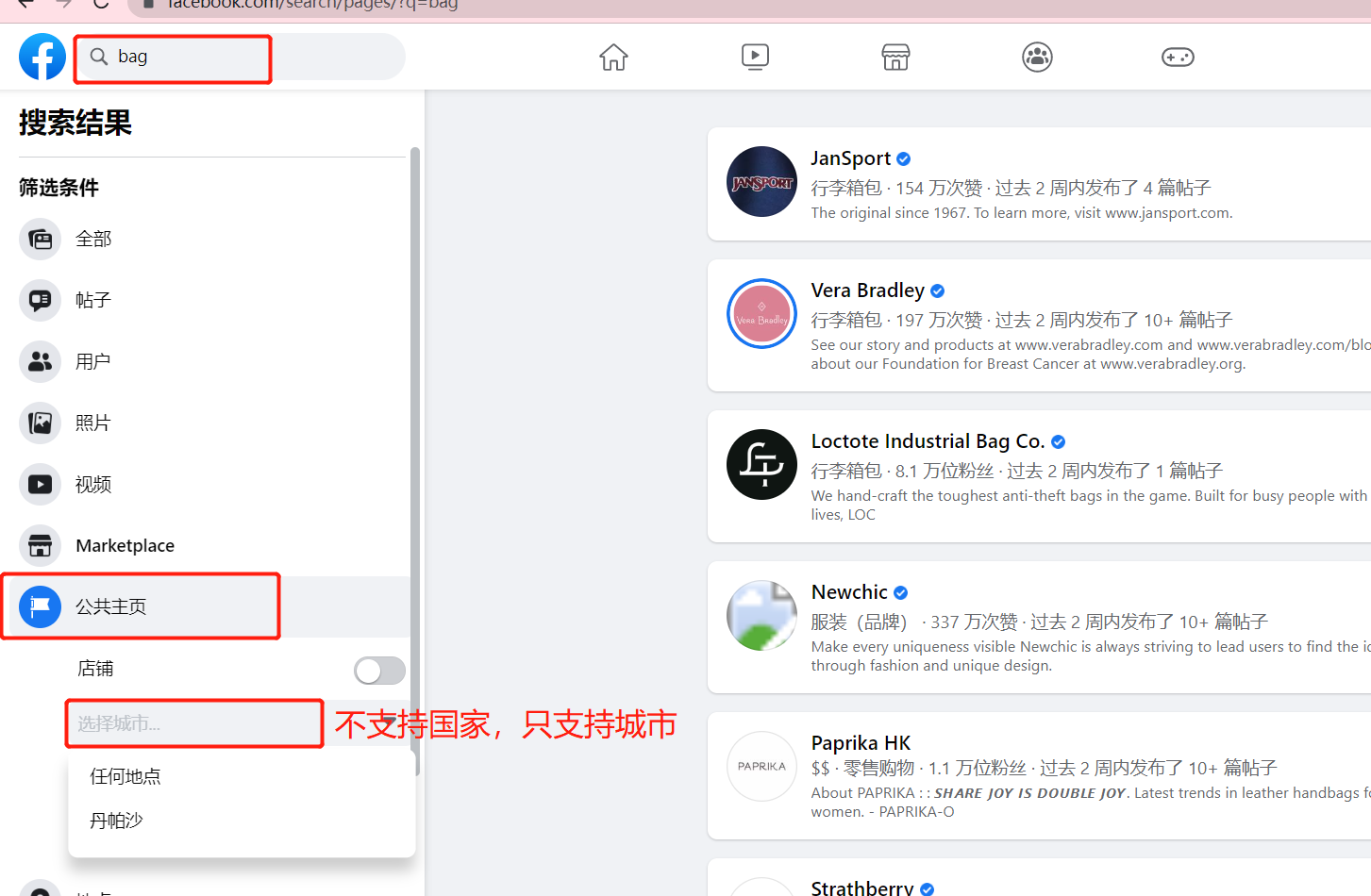Choose 任何地点 from city list

[x=125, y=776]
